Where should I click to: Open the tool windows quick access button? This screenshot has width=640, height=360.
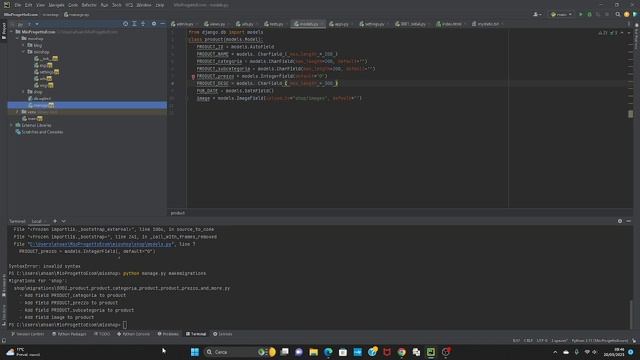[4, 340]
